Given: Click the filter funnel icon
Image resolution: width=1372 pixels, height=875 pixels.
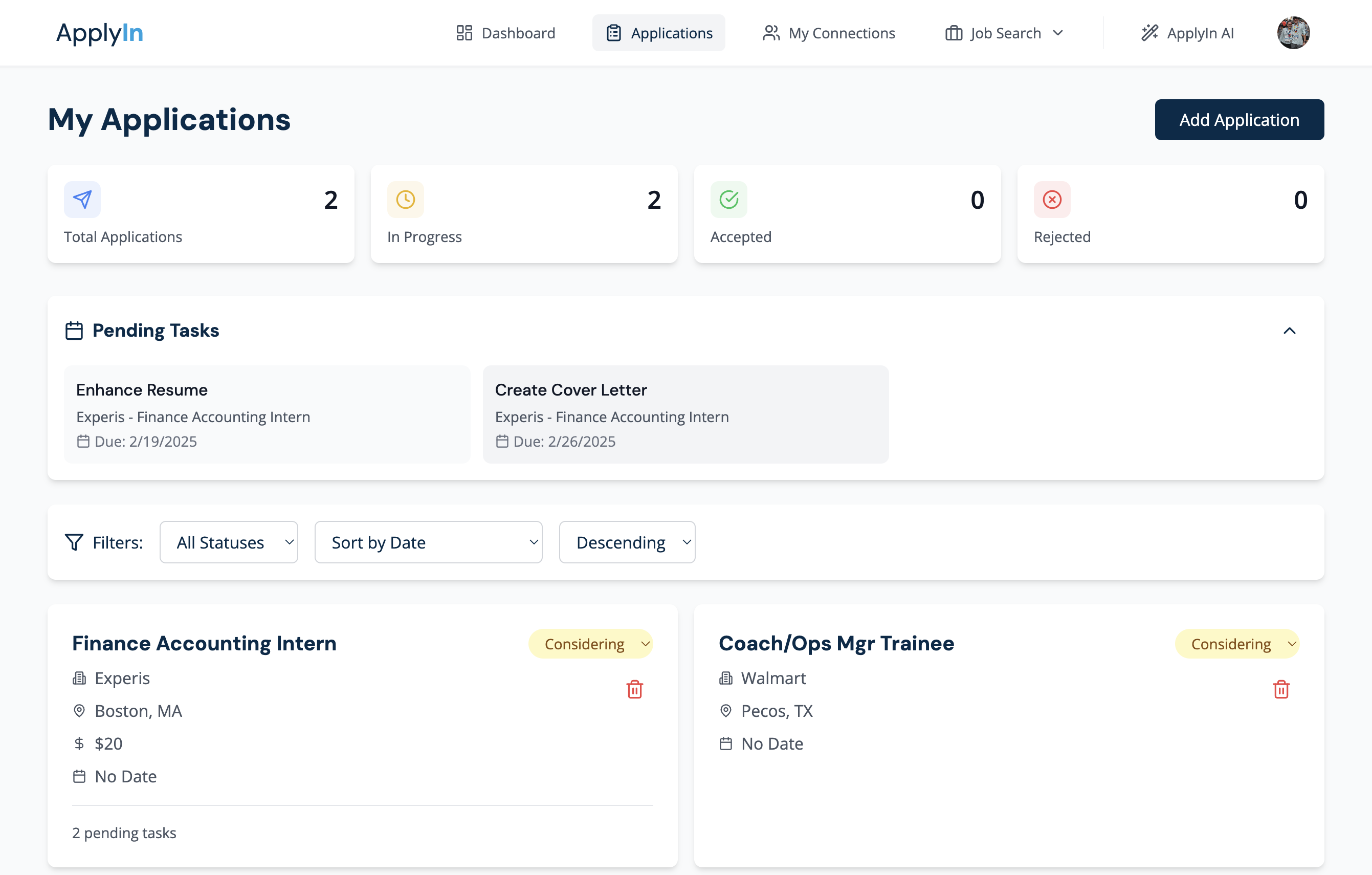Looking at the screenshot, I should pyautogui.click(x=74, y=542).
